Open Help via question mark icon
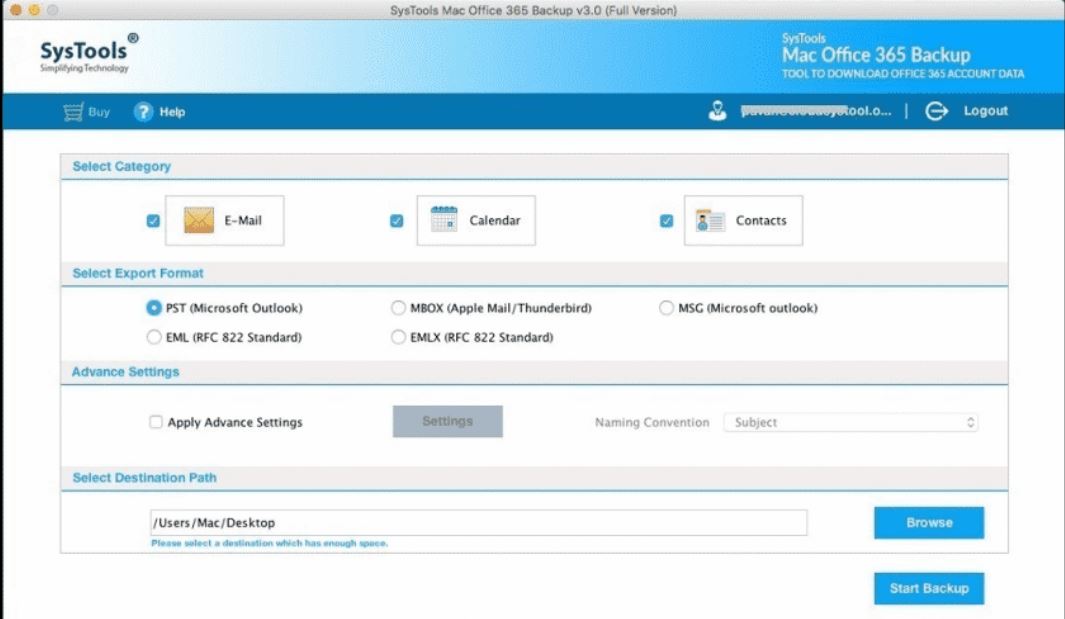This screenshot has width=1065, height=619. 143,112
